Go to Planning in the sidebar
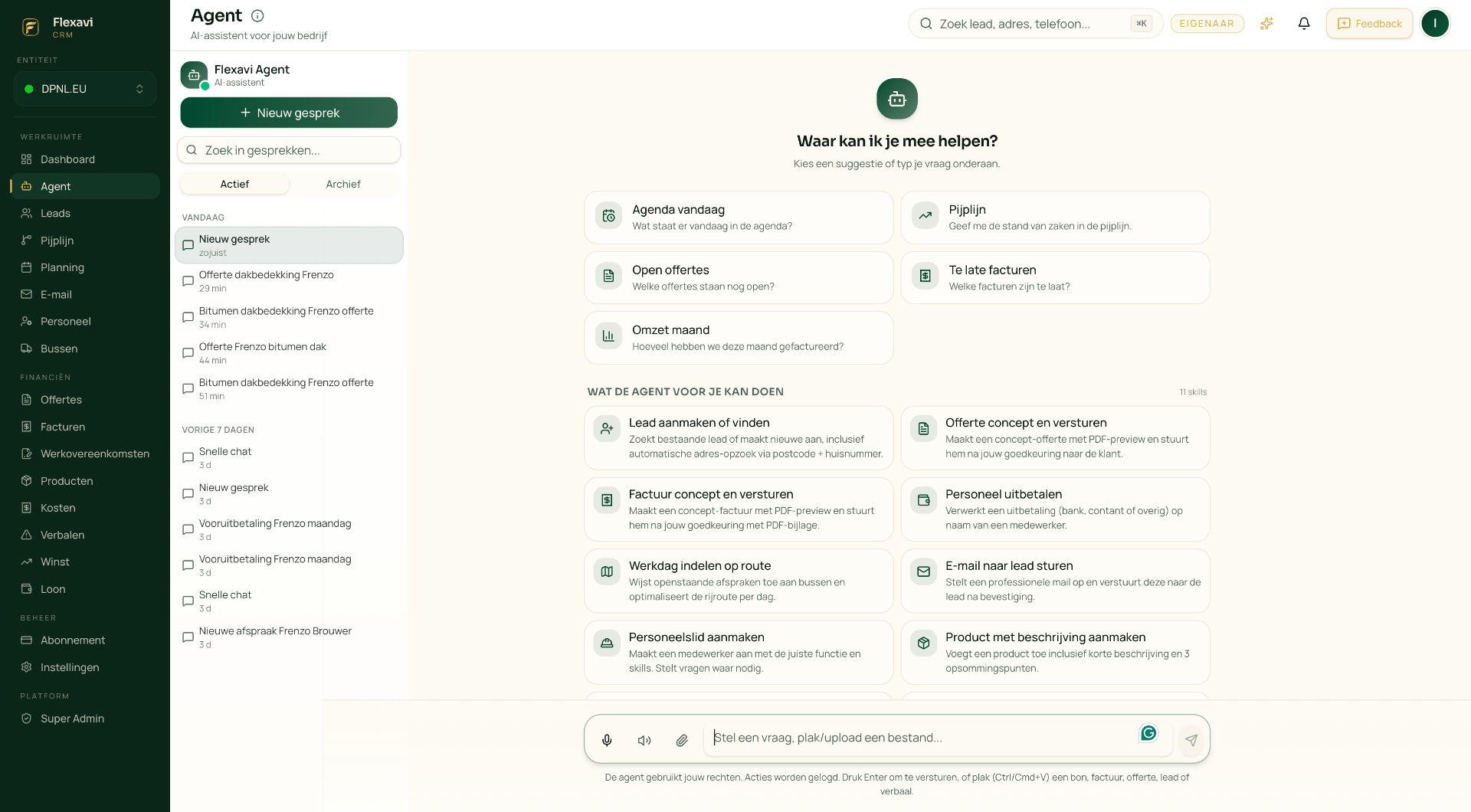The image size is (1471, 812). 85,267
